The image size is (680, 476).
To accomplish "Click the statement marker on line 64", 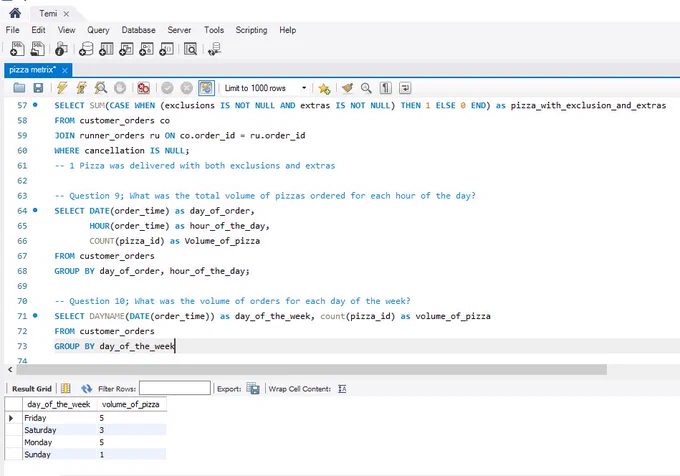I will (35, 210).
